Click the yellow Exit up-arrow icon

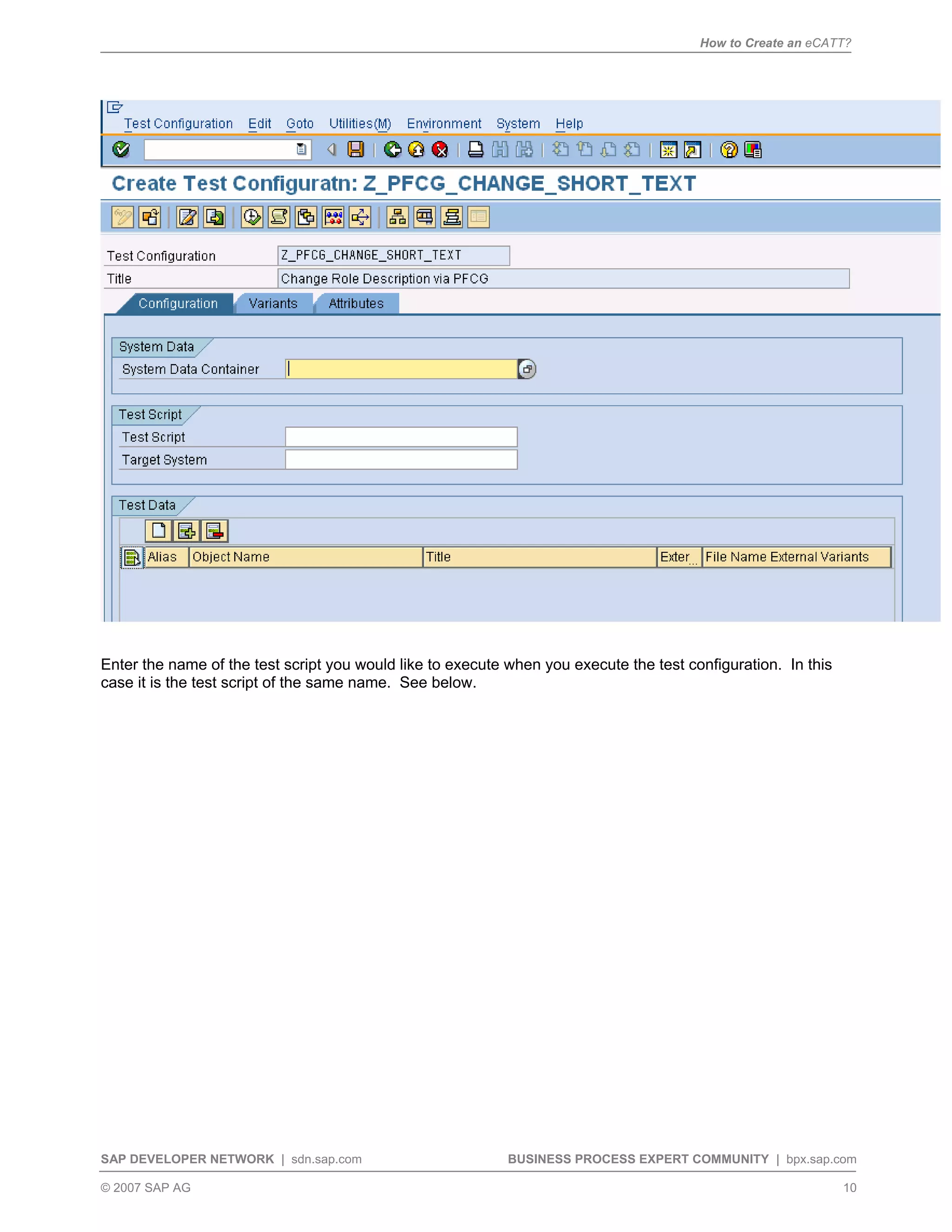(x=416, y=150)
